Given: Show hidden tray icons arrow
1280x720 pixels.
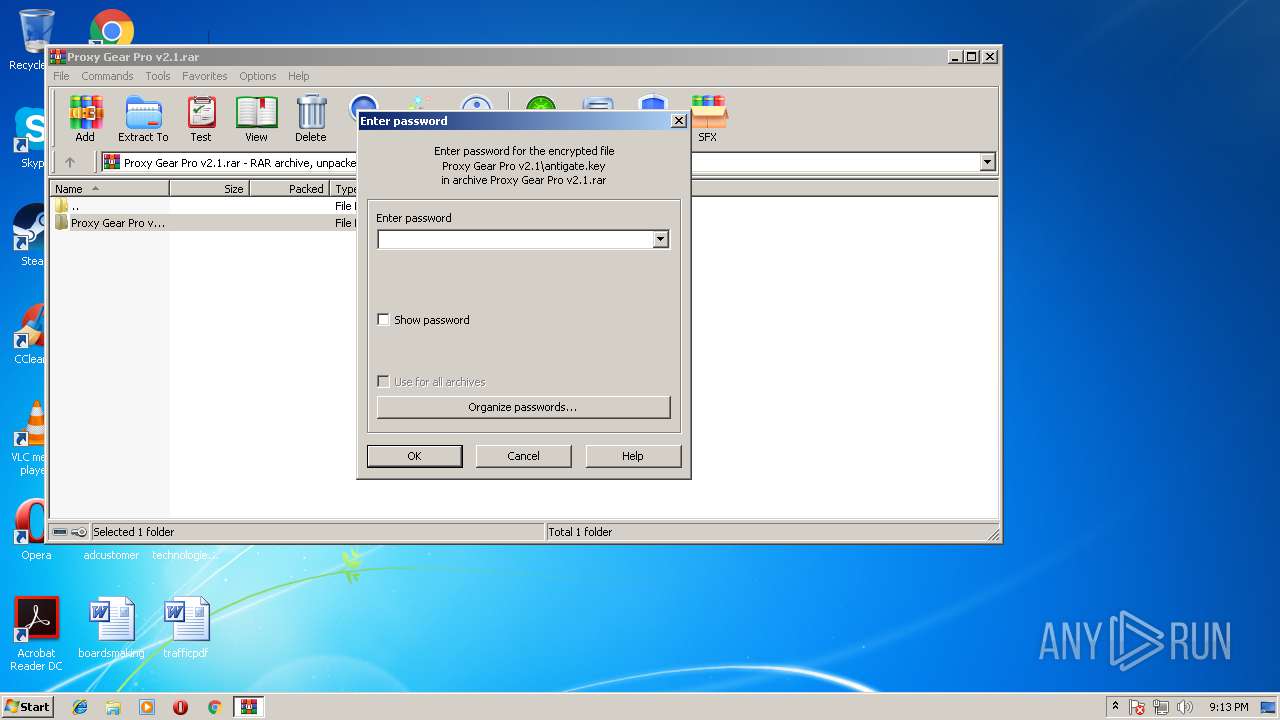Looking at the screenshot, I should point(1115,707).
